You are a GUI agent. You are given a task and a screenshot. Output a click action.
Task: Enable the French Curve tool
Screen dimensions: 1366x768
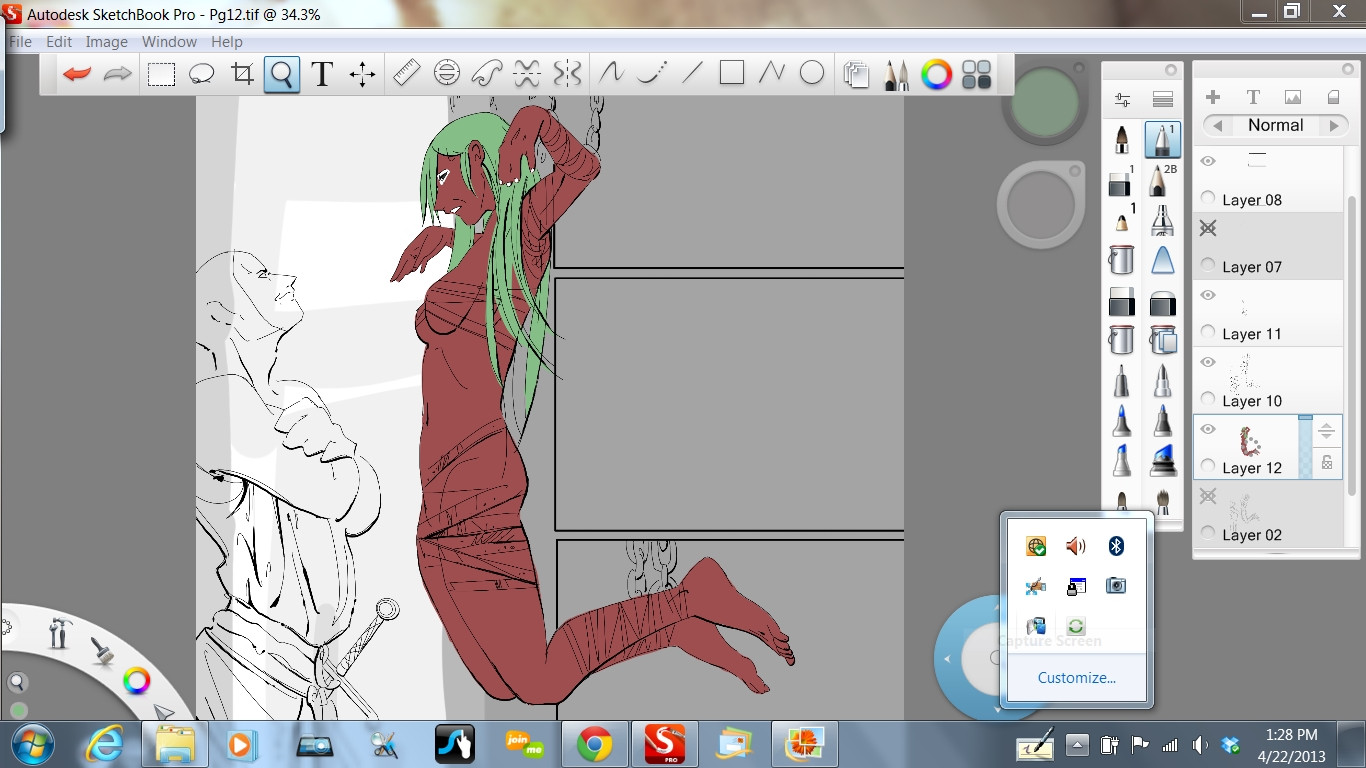pyautogui.click(x=486, y=73)
